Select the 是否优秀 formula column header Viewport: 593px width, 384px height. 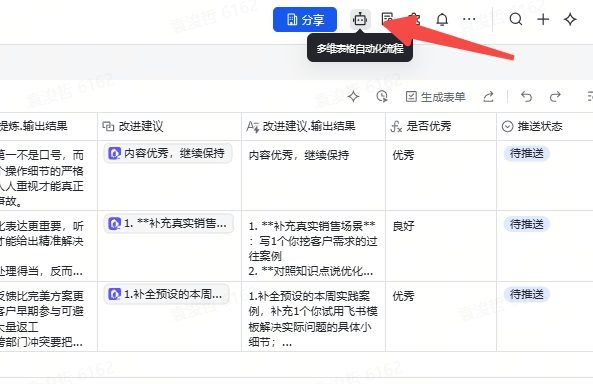441,126
